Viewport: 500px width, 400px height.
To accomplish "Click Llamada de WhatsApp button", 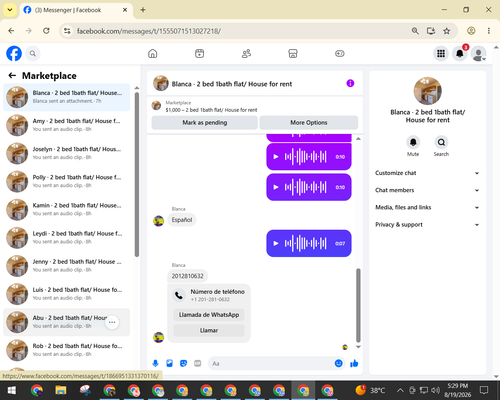I will click(x=209, y=315).
